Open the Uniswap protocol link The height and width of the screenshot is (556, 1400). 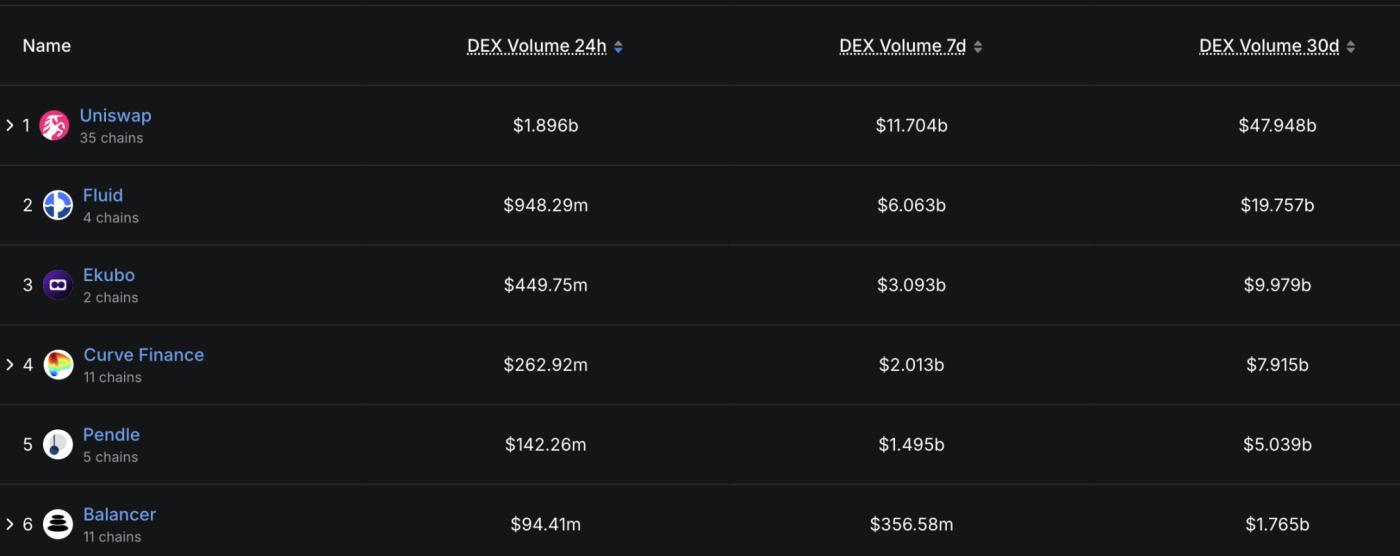point(115,116)
